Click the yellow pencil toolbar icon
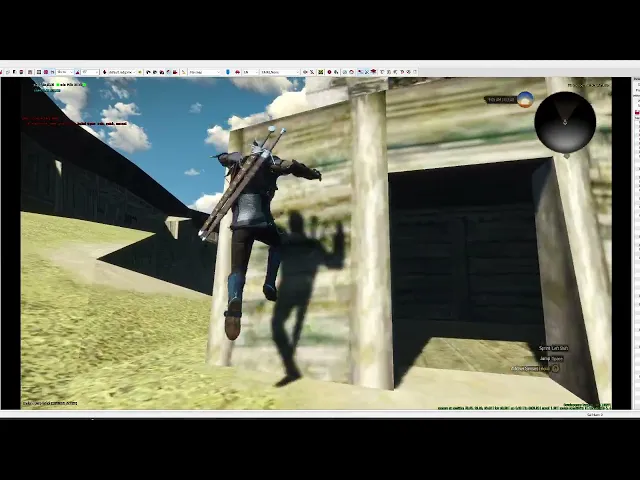 click(x=184, y=72)
